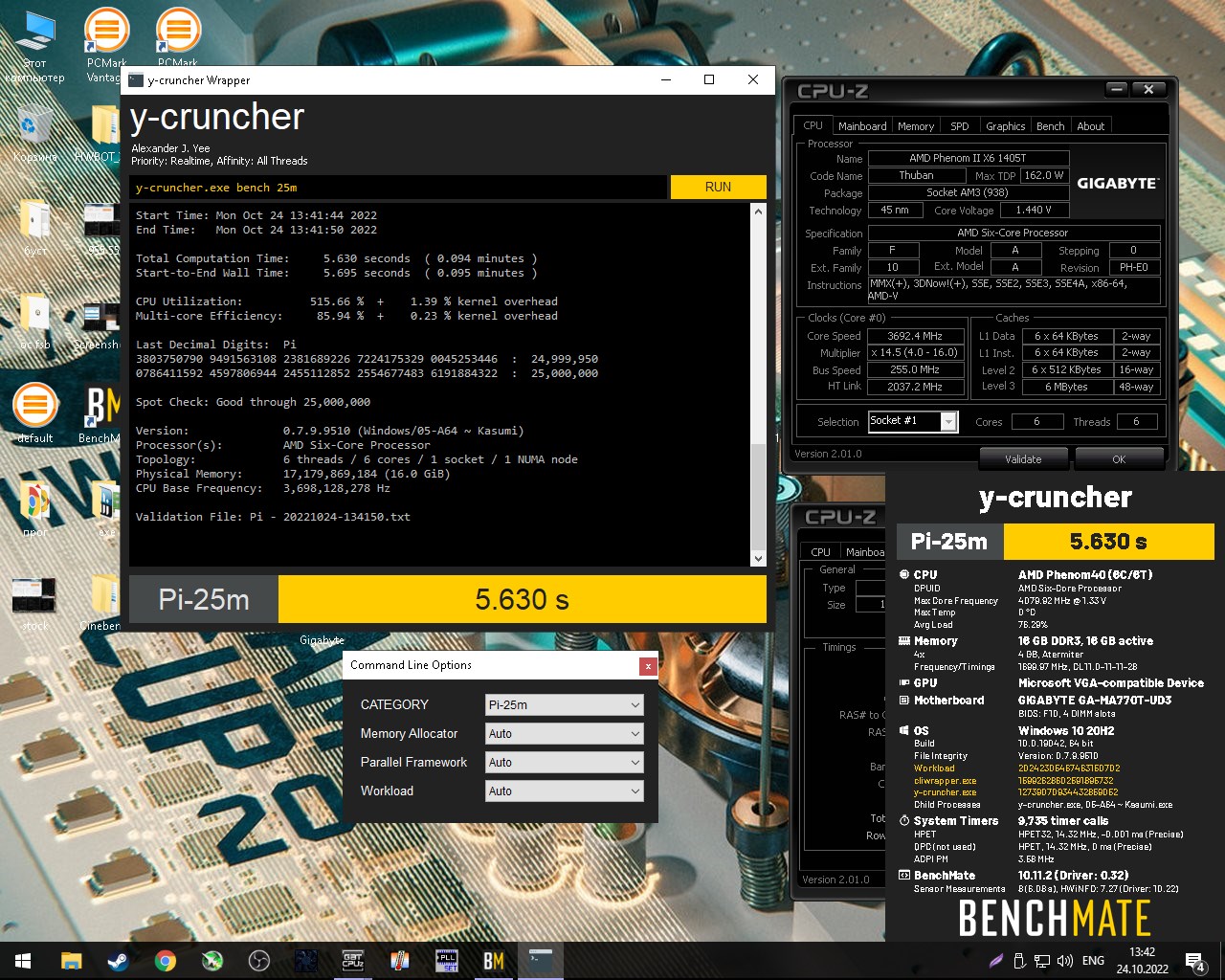Screen dimensions: 1225x980
Task: Open the 'default' desktop shortcut
Action: point(34,413)
